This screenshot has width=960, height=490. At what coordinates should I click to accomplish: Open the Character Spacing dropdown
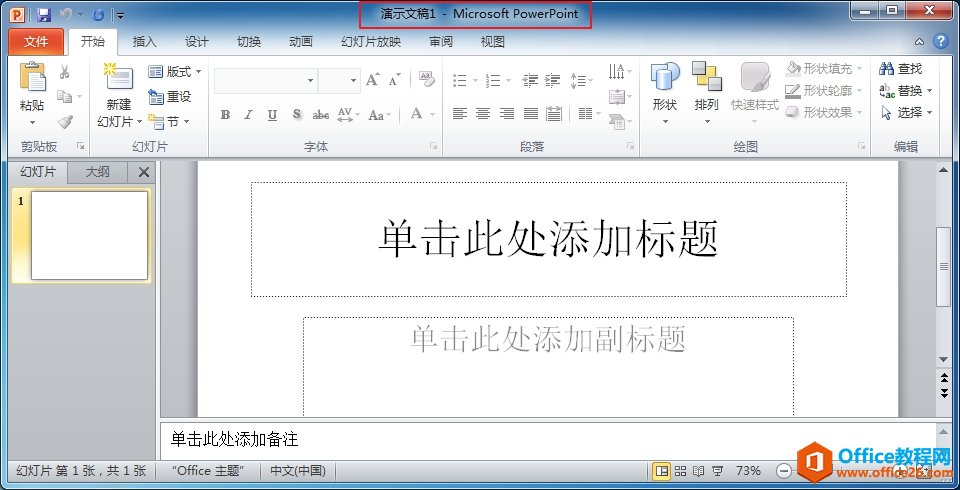coord(348,115)
